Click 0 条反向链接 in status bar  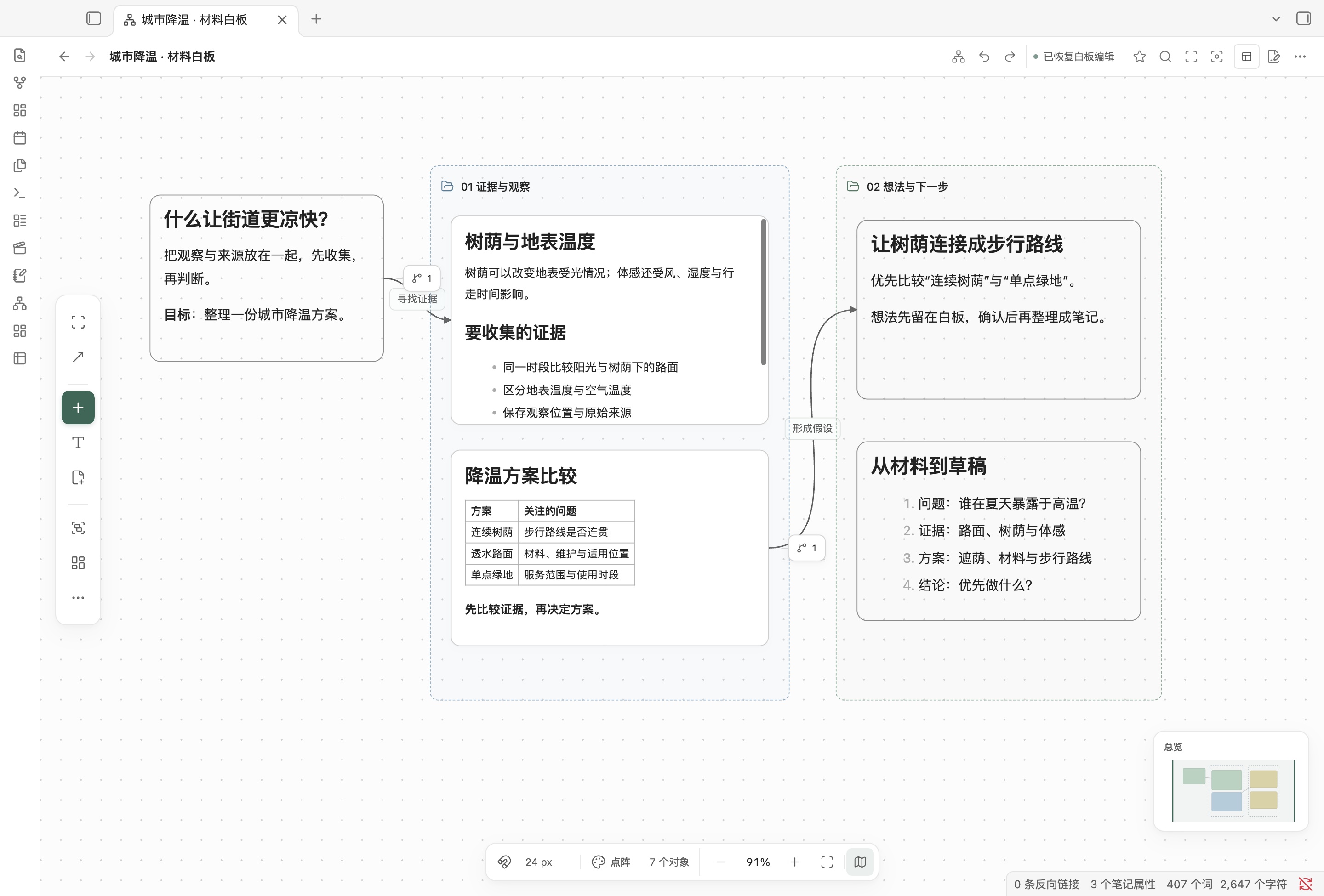click(x=1046, y=884)
